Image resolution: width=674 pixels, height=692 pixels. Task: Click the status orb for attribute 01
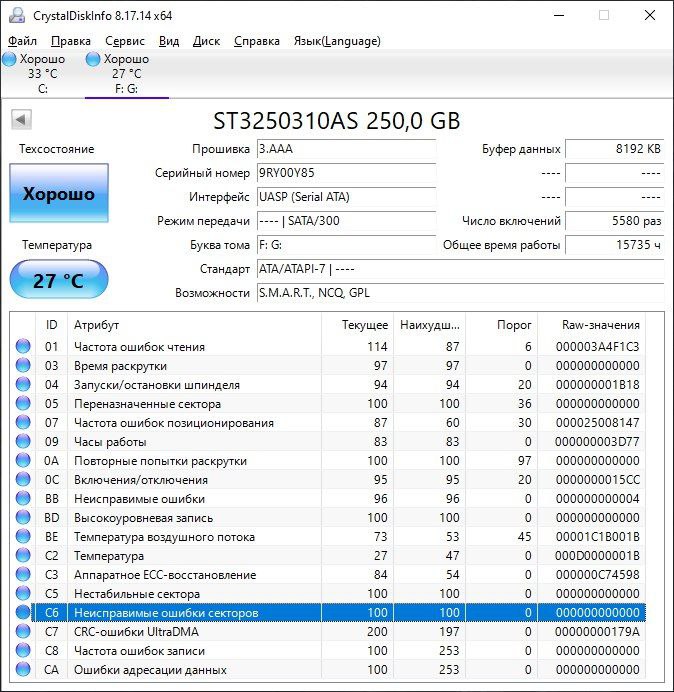point(23,346)
